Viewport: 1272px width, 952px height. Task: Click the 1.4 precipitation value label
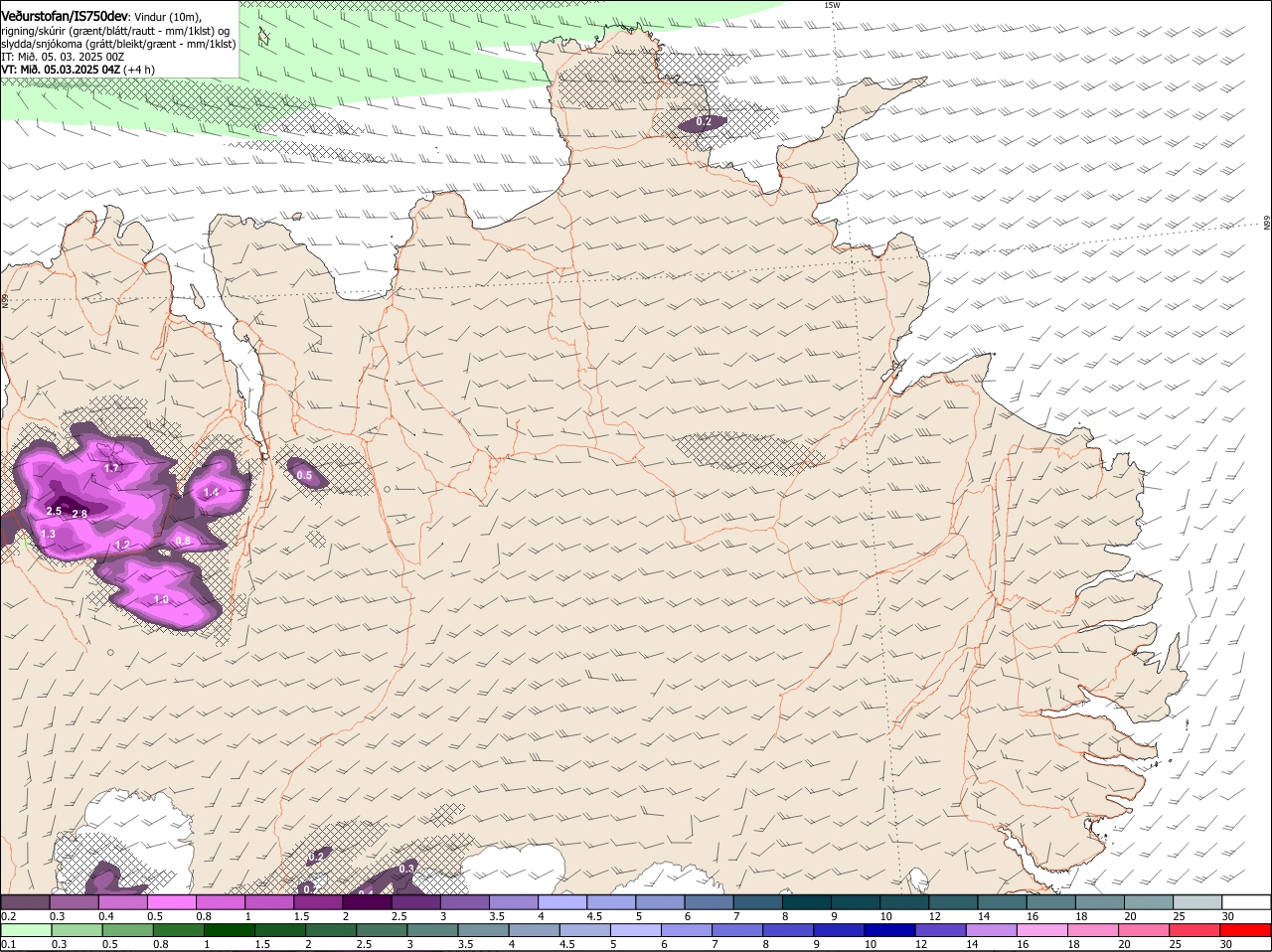click(x=211, y=492)
